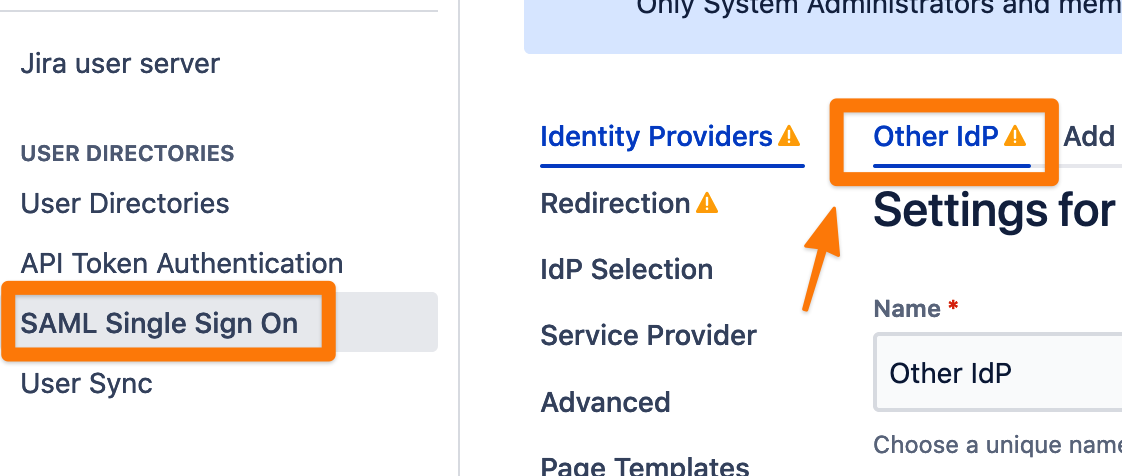This screenshot has width=1122, height=476.
Task: Click the warning icon on Other IdP tab
Action: point(1015,135)
